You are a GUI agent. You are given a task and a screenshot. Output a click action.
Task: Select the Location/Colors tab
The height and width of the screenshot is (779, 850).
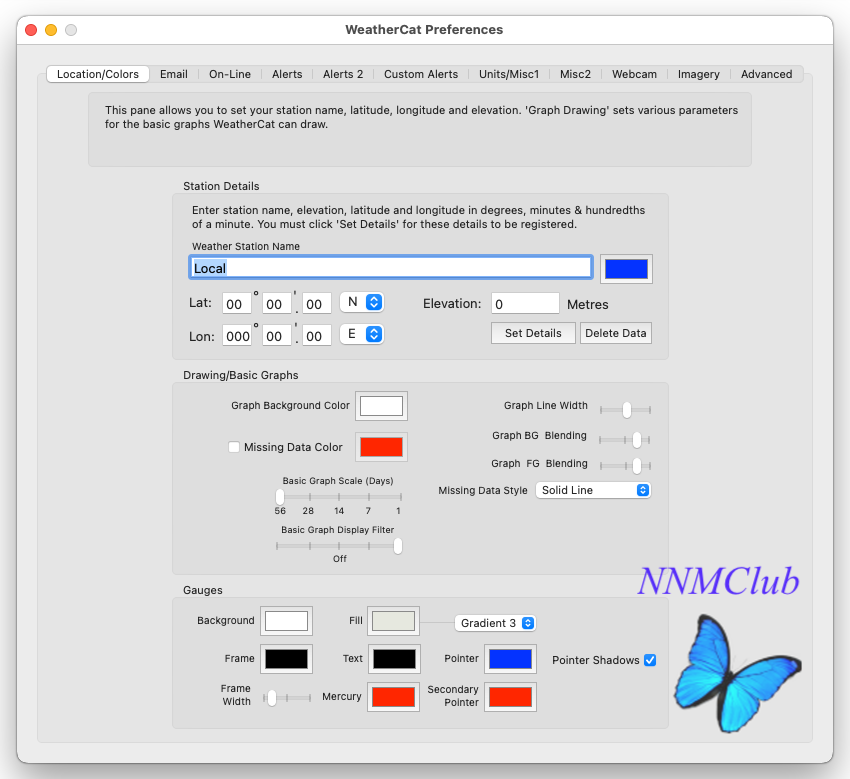click(x=98, y=74)
